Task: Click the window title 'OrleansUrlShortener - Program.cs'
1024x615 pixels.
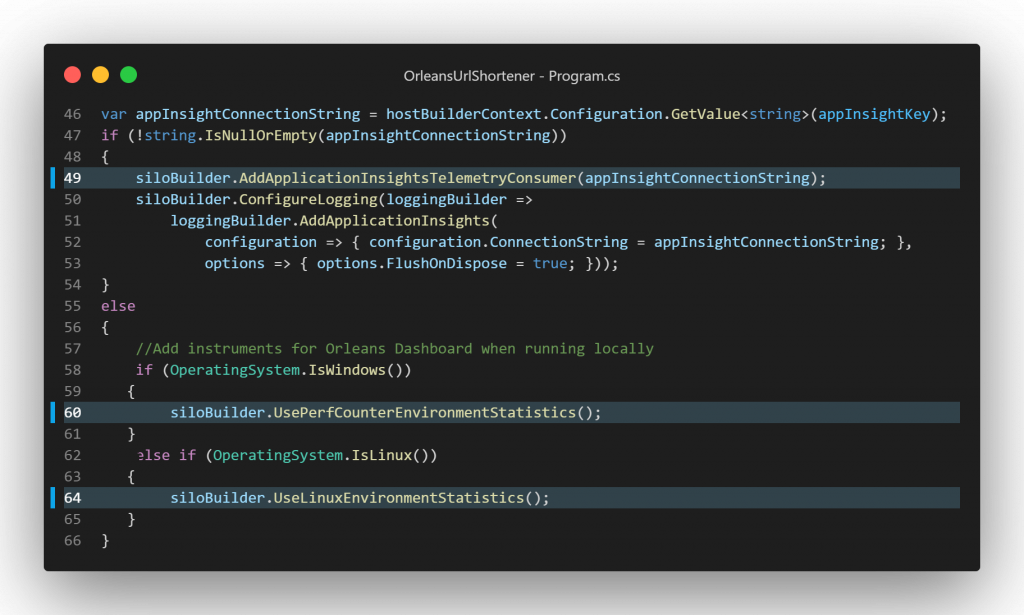Action: point(511,76)
